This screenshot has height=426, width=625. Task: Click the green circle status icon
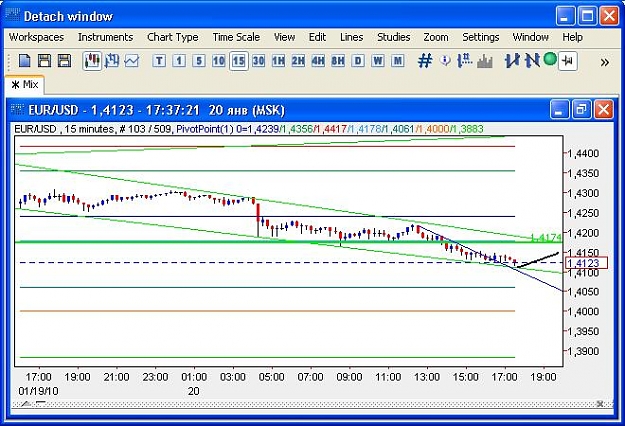[x=550, y=59]
